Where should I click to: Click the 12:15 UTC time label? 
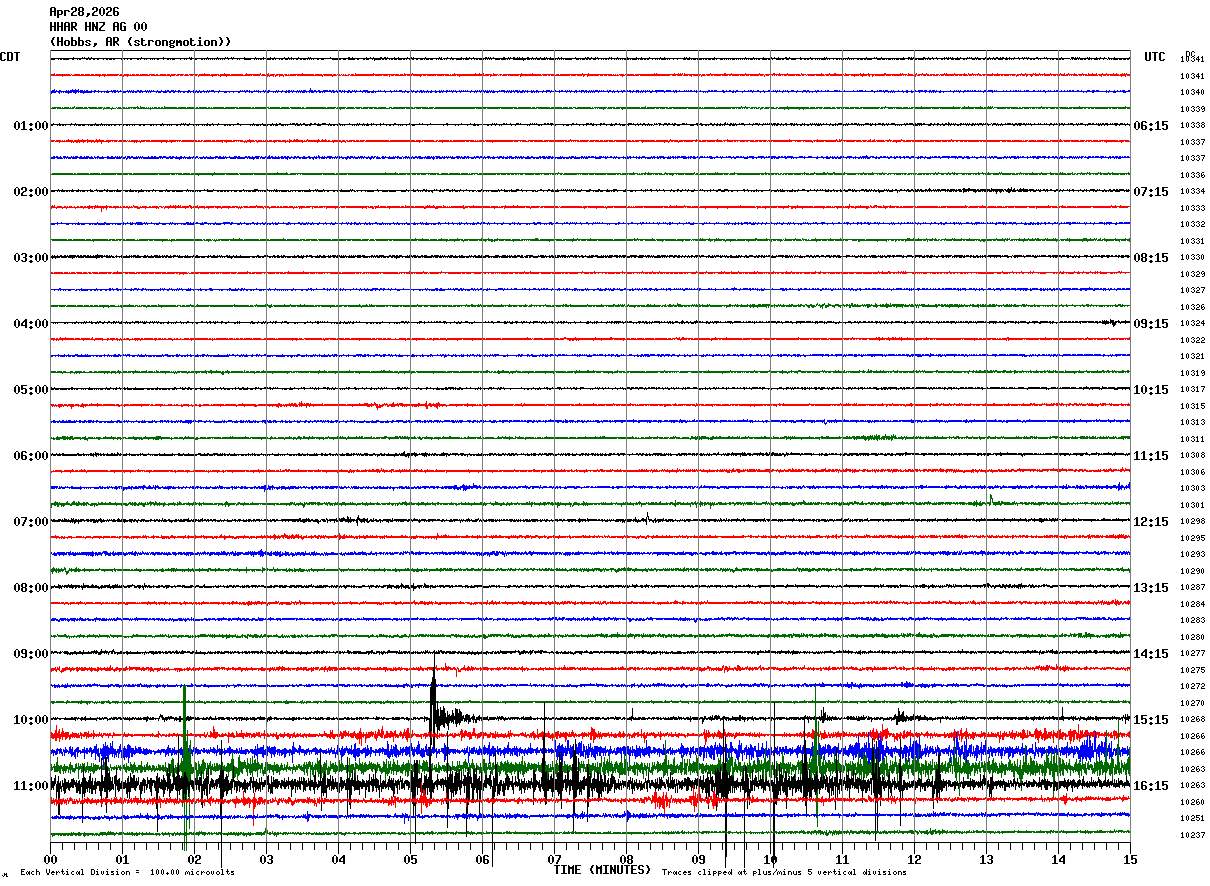(1150, 522)
